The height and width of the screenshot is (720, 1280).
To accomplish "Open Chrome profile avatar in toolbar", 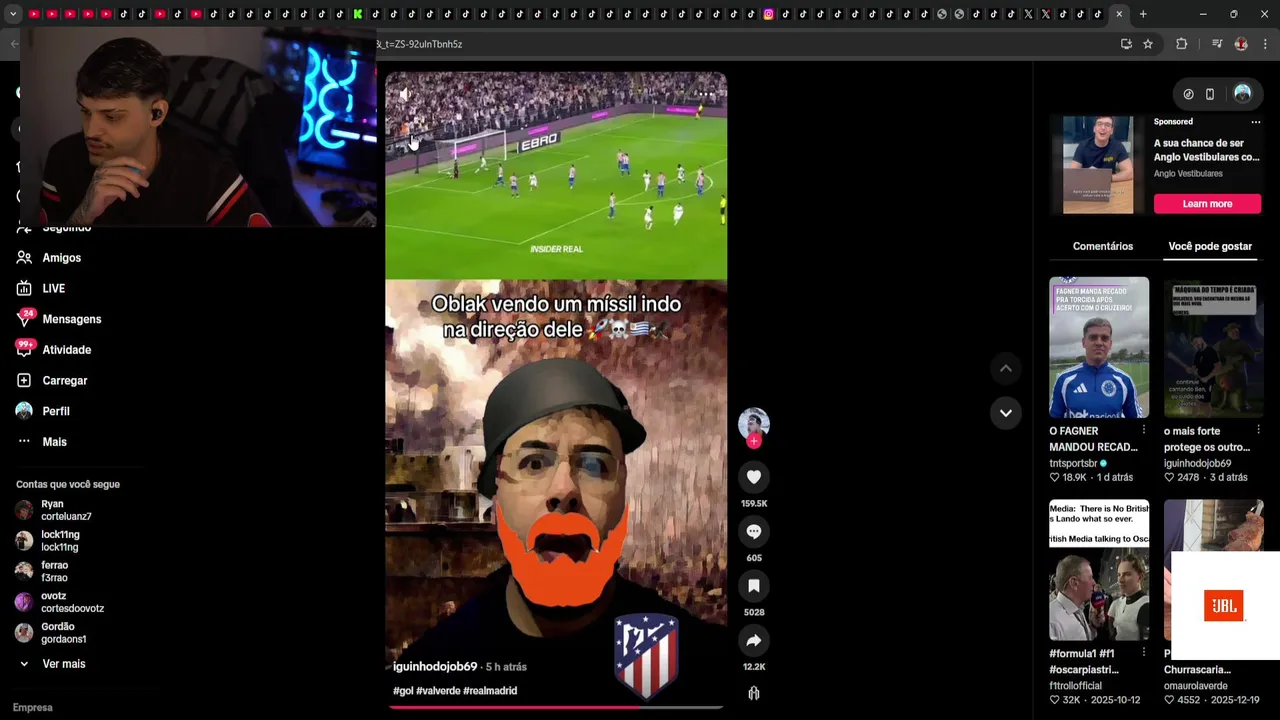I will coord(1241,44).
